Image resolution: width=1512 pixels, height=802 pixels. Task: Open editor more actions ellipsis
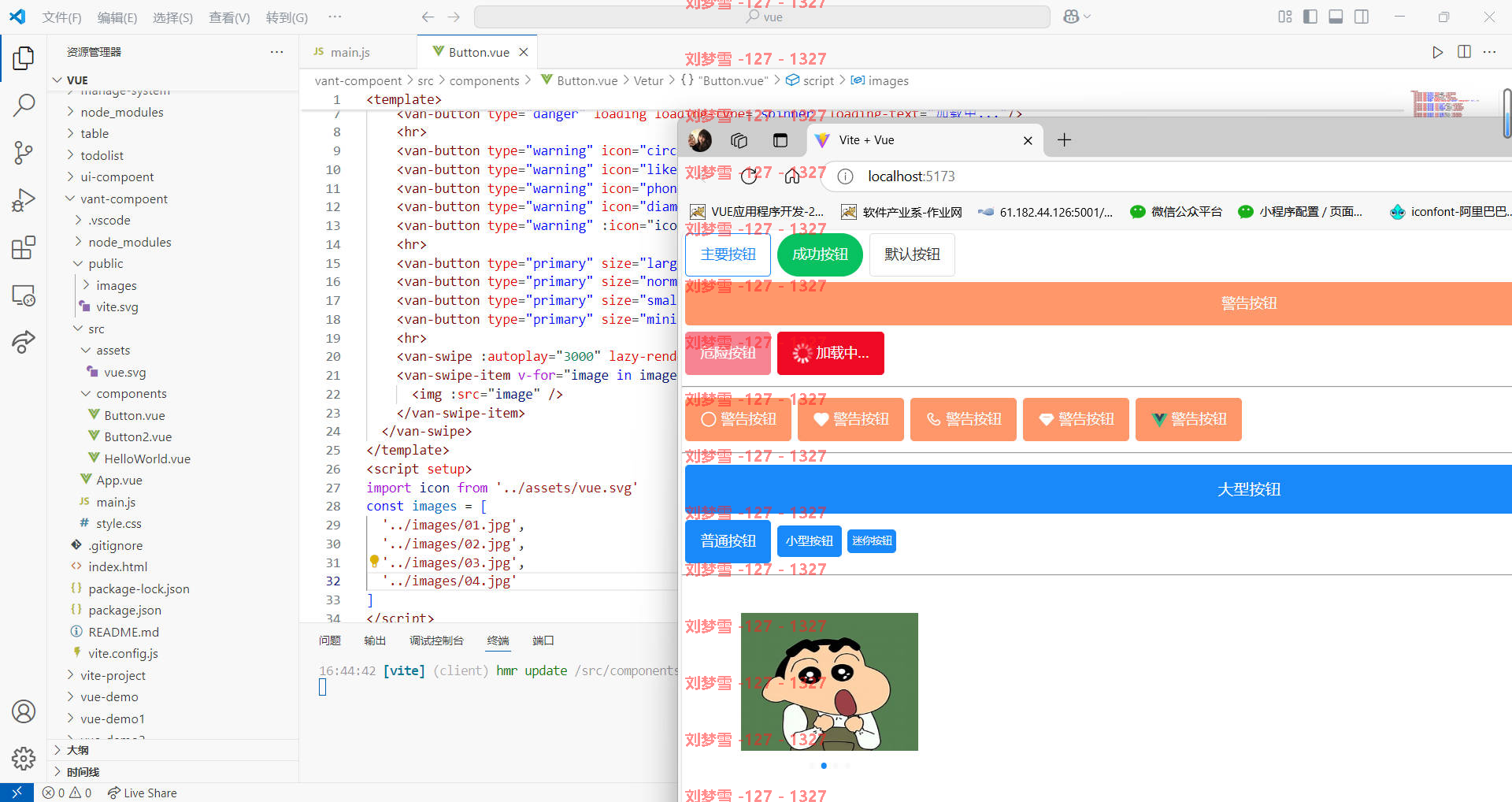click(1489, 52)
